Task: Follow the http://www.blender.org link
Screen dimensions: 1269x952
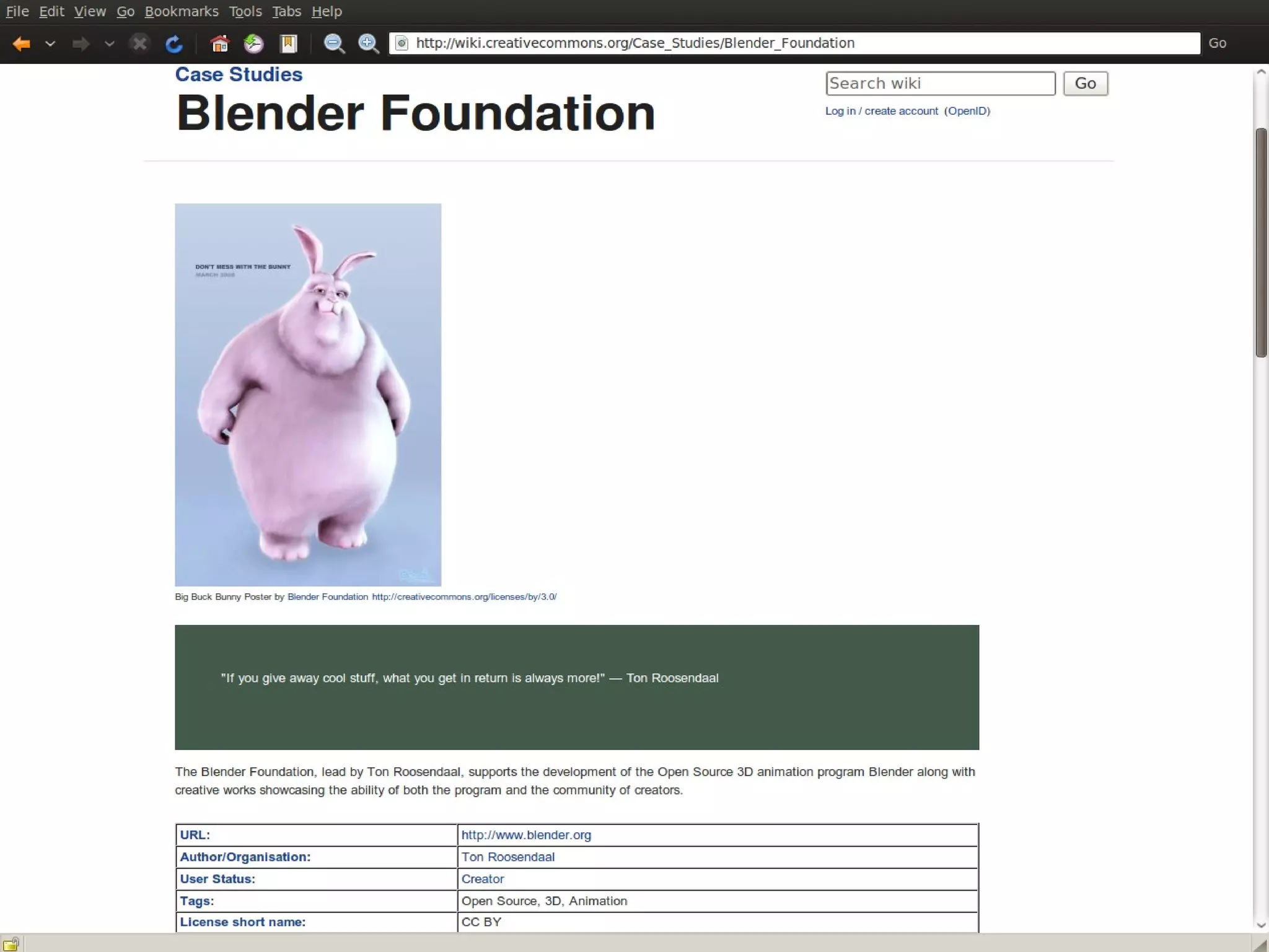Action: (x=525, y=835)
